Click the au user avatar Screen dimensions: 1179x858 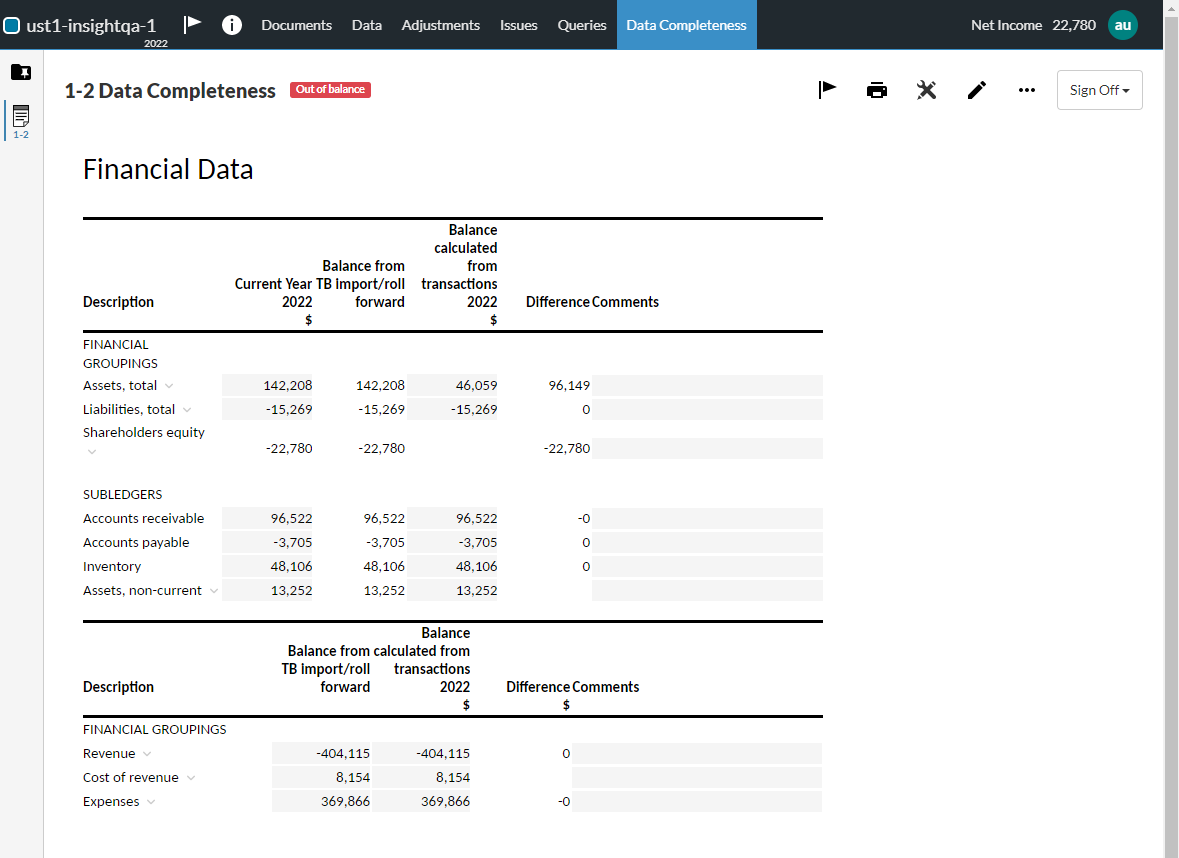(1123, 25)
